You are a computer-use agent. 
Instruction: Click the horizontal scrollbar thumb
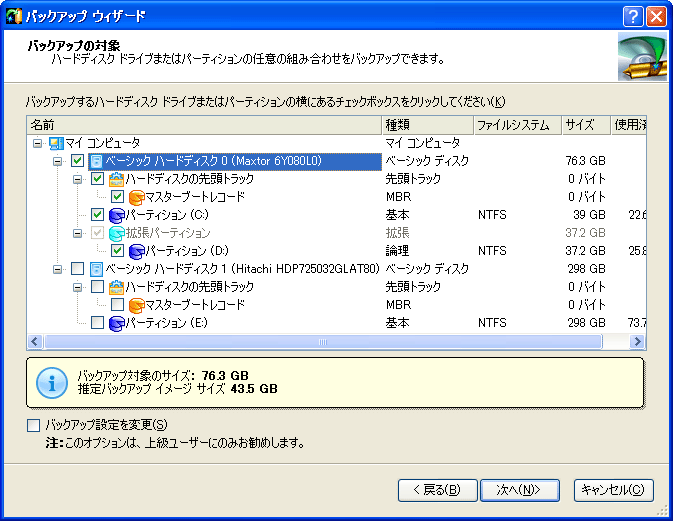tap(323, 342)
